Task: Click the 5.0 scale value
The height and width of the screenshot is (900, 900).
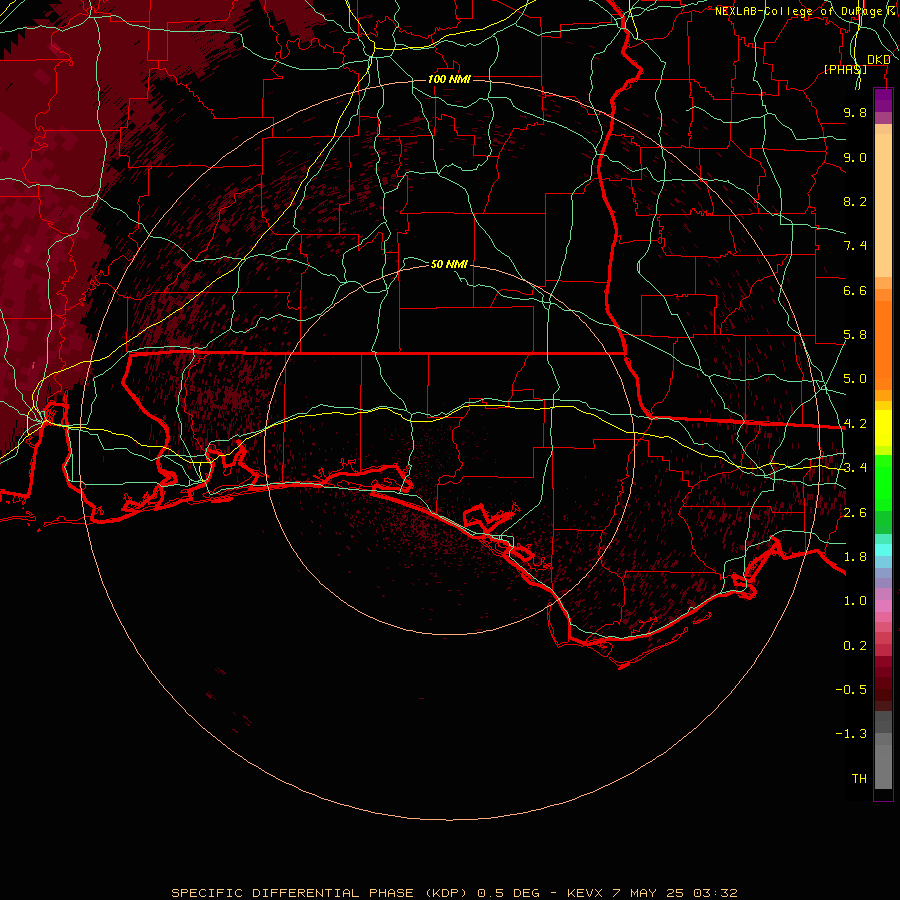Action: [x=855, y=379]
